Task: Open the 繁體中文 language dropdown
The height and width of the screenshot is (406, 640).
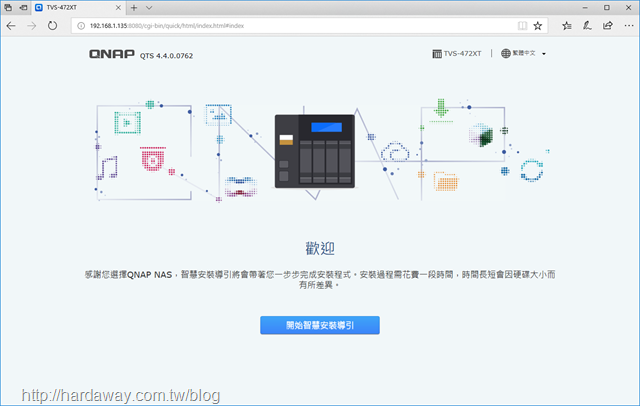Action: [x=529, y=53]
